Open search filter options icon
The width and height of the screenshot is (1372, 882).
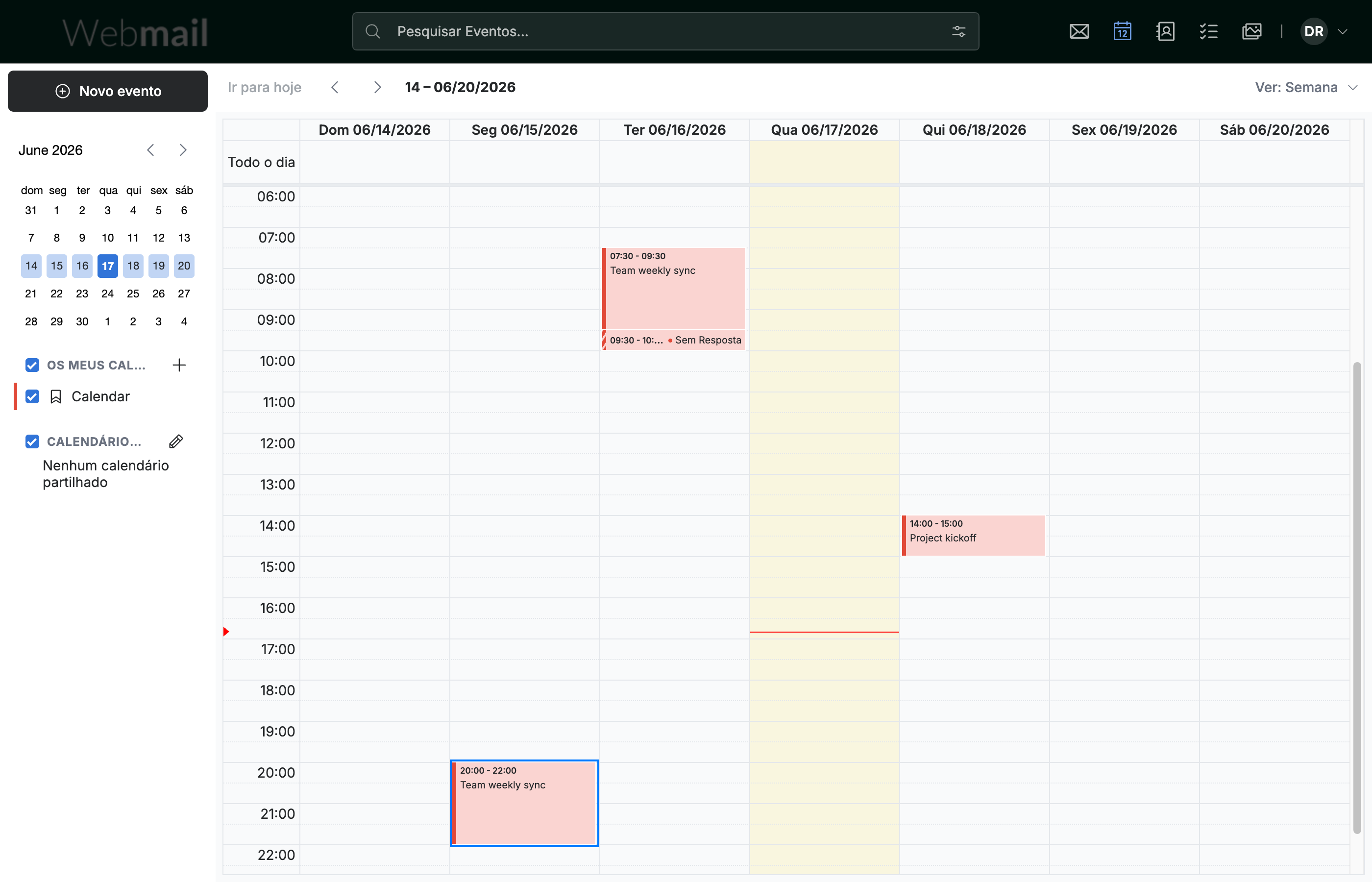click(958, 31)
